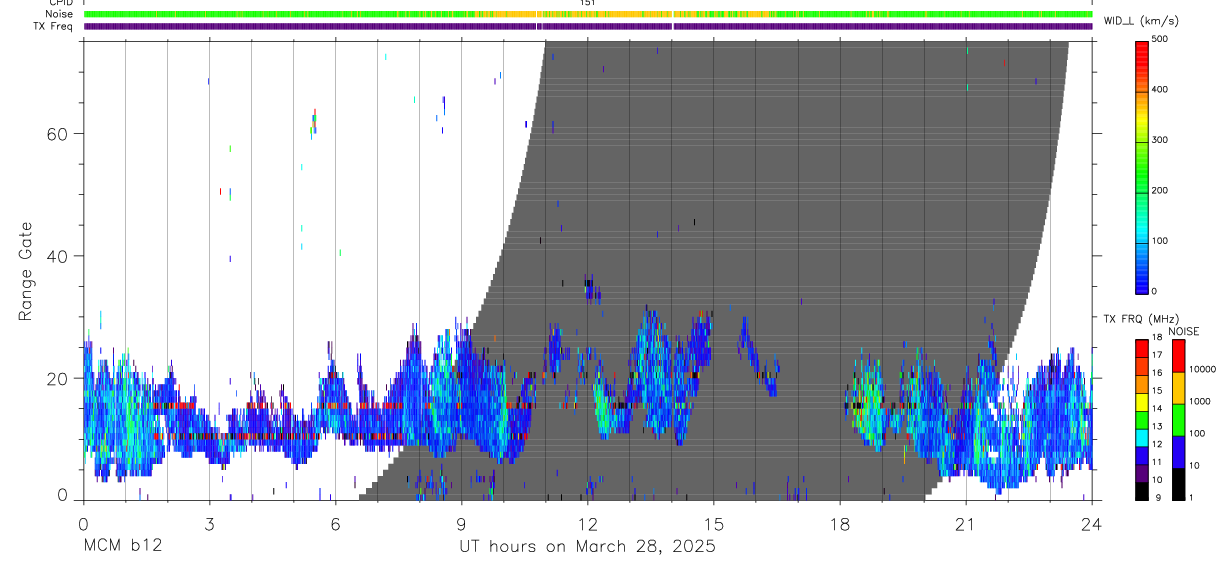1228x567 pixels.
Task: Click the '0' tick on the WID colorbar
Action: (1156, 291)
